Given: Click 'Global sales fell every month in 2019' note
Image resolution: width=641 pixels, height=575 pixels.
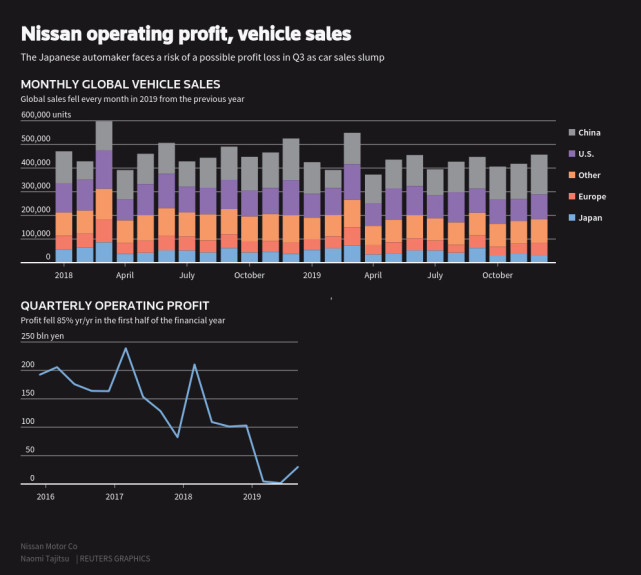Looking at the screenshot, I should click(132, 99).
